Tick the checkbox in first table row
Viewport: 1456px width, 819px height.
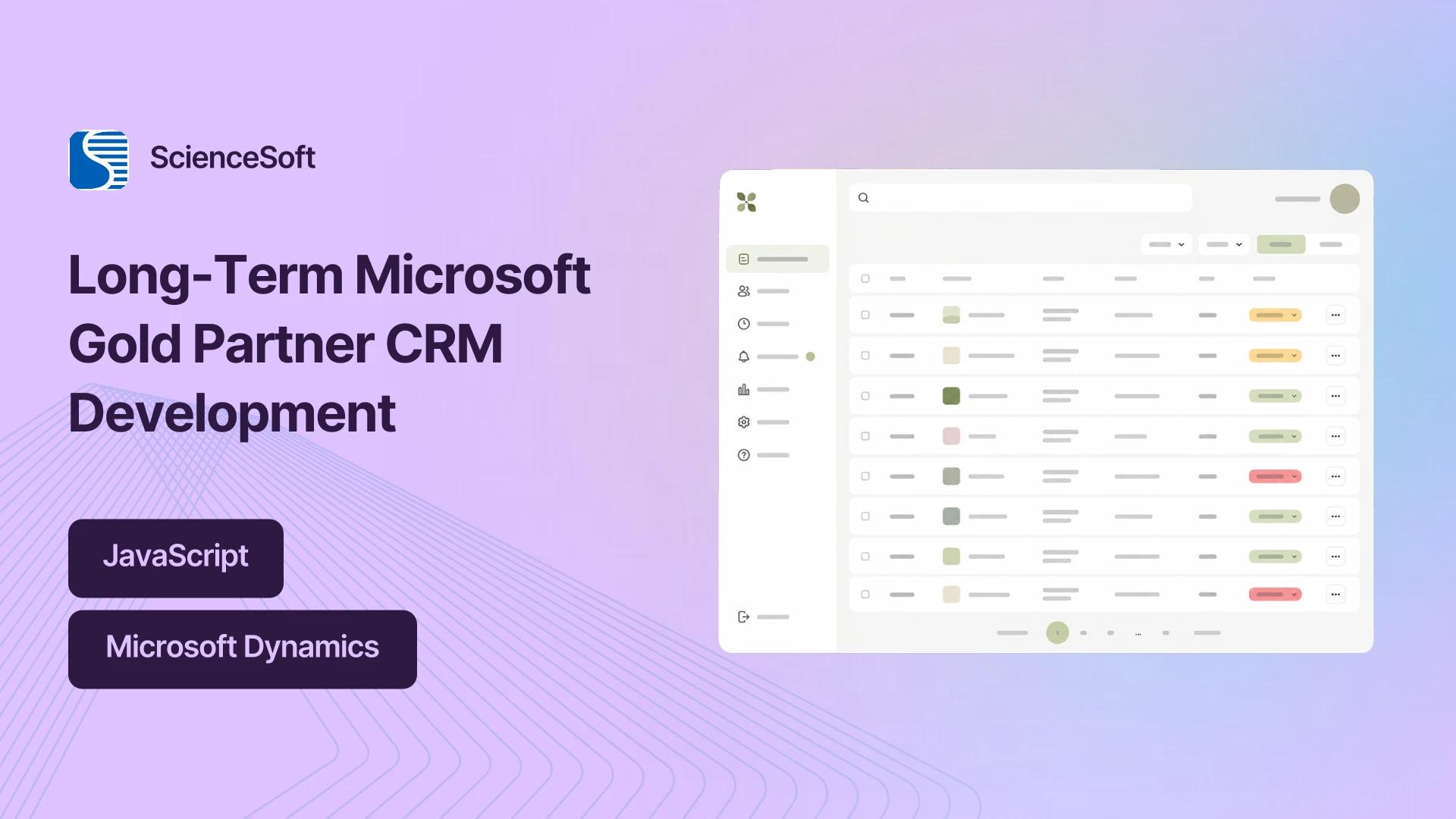click(x=865, y=315)
